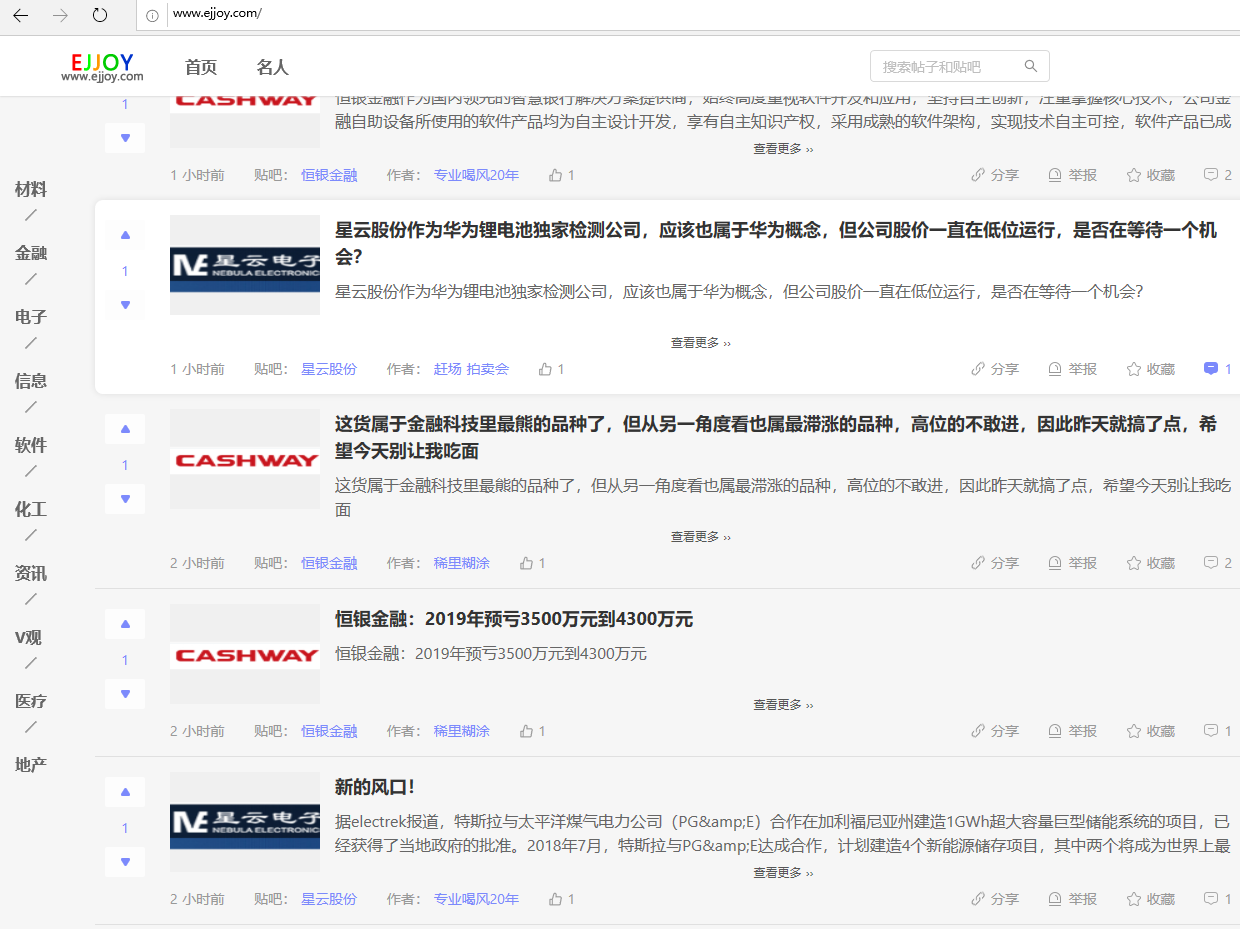The image size is (1240, 929).
Task: Open the 星云电子 thumbnail of Huawei battery post
Action: [245, 265]
